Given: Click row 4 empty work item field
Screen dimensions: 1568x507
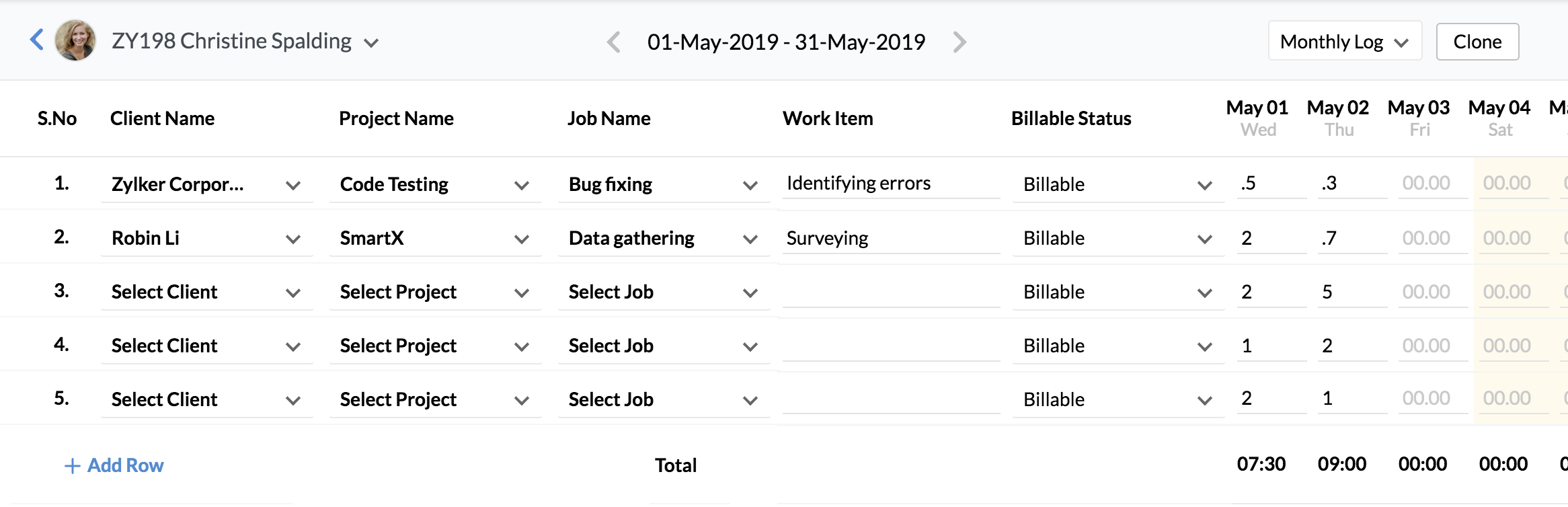Looking at the screenshot, I should [890, 346].
